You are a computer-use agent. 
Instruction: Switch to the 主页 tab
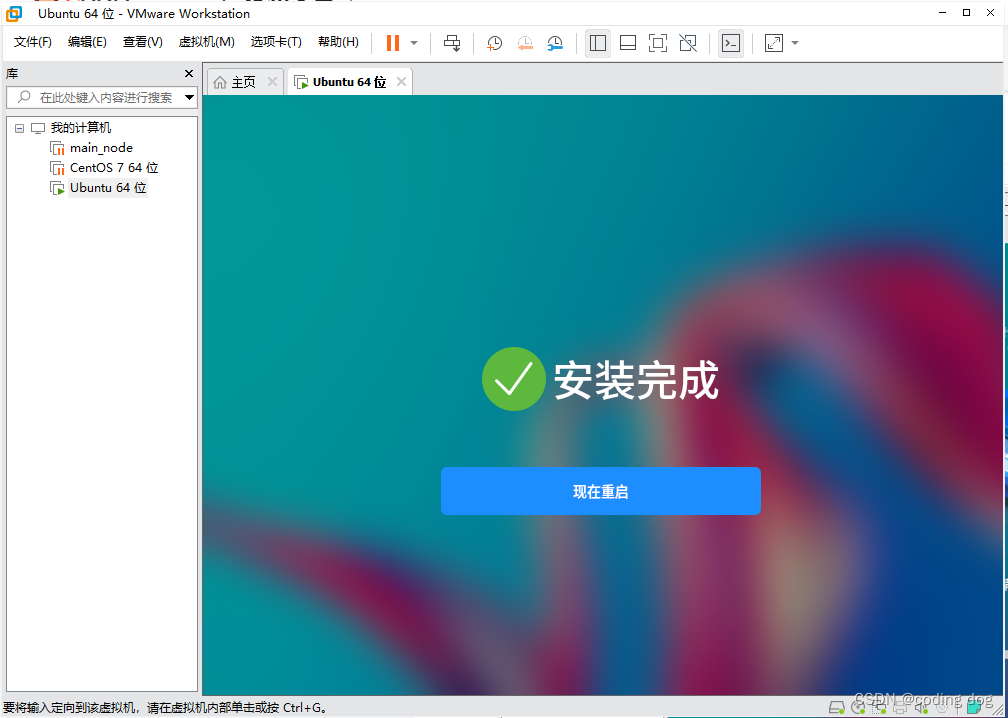[241, 81]
